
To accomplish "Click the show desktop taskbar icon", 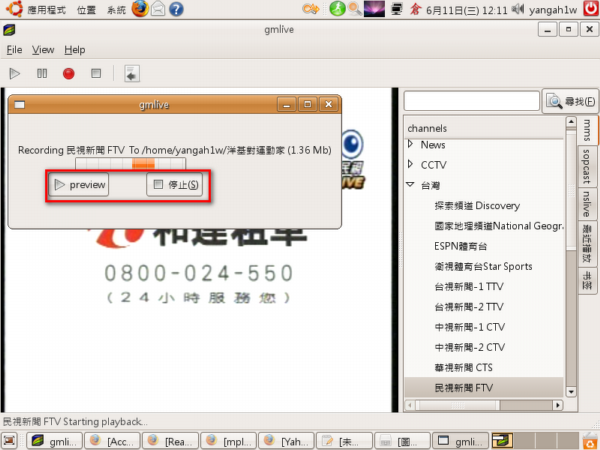I will click(10, 440).
